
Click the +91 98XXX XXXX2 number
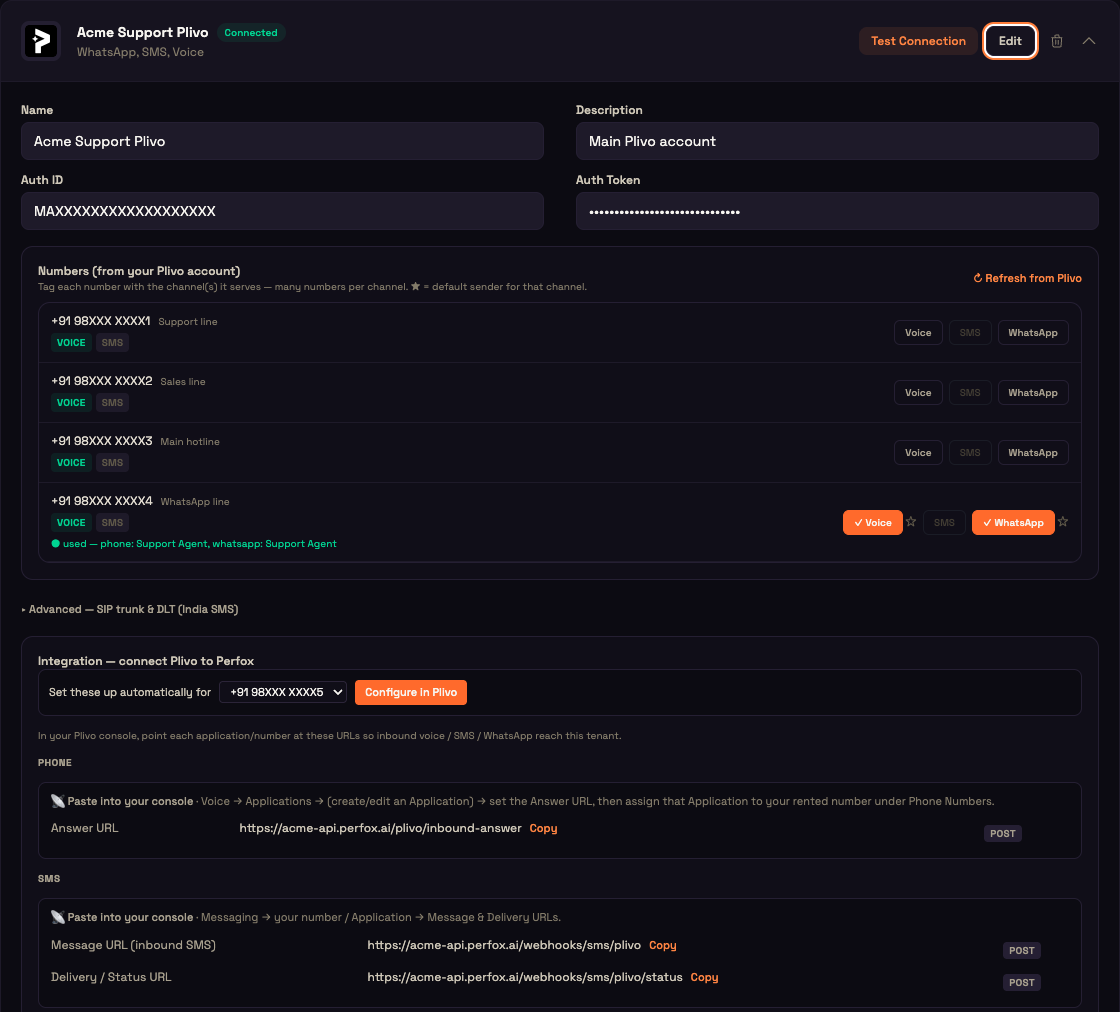101,381
